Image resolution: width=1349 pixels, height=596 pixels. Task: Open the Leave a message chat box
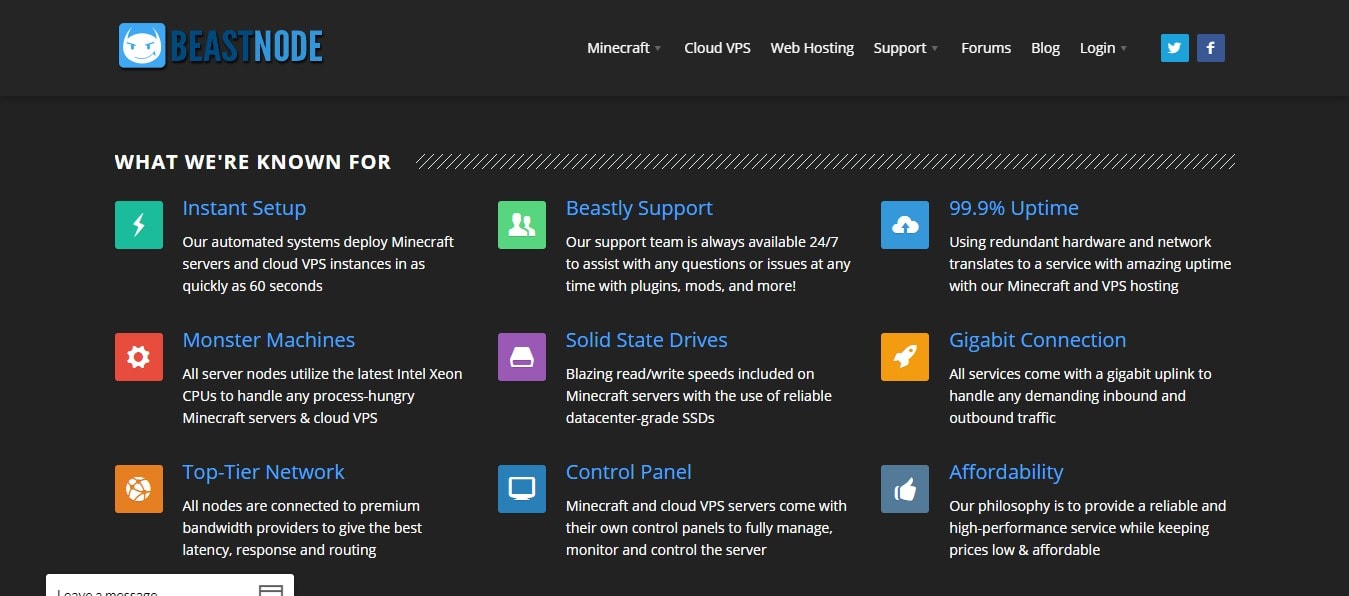coord(170,585)
